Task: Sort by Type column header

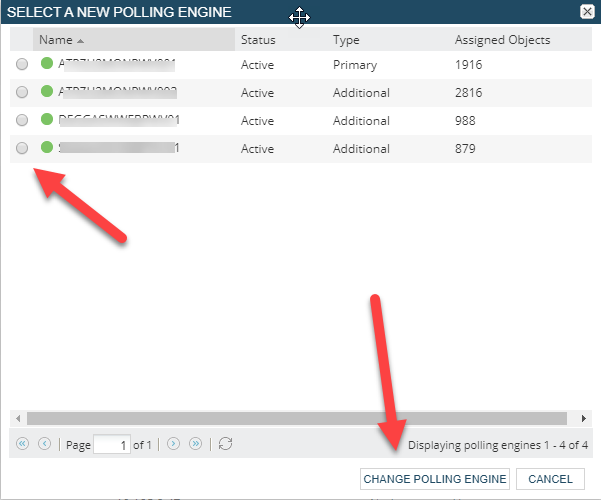Action: point(388,39)
